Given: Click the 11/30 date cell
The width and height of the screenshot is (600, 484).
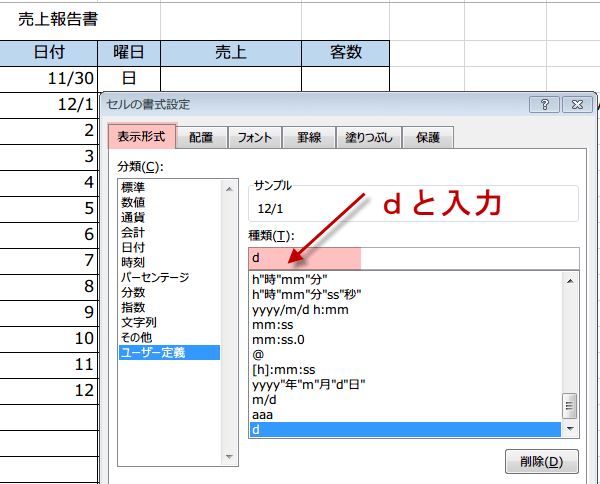Looking at the screenshot, I should click(48, 79).
